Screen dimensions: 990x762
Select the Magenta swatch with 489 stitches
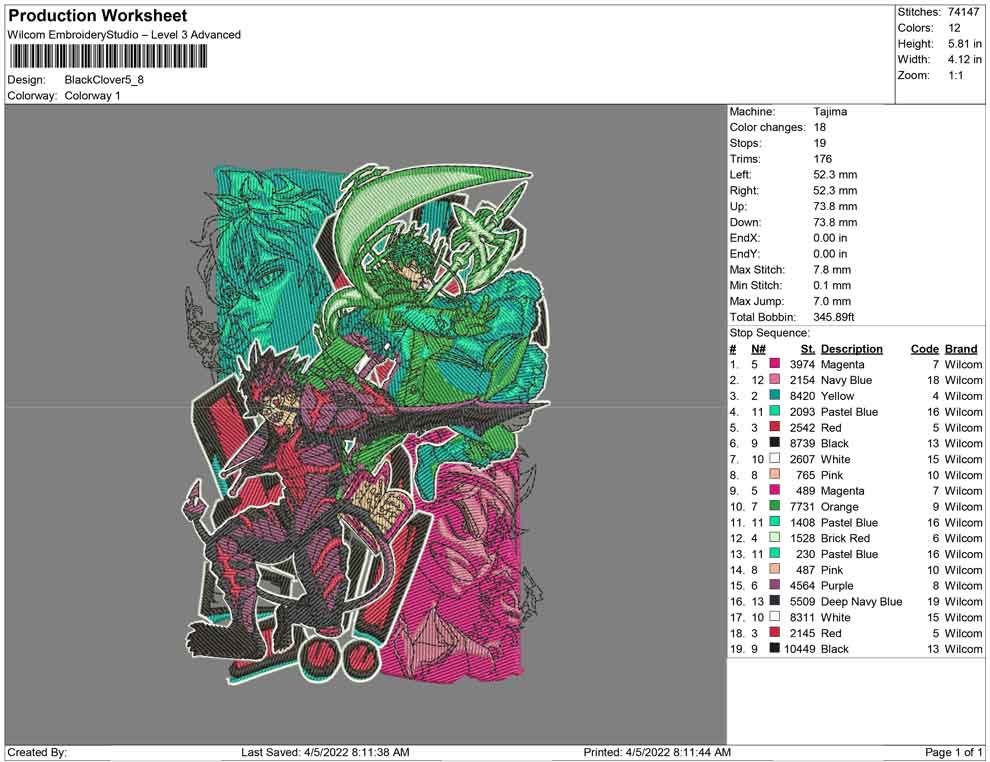[775, 490]
